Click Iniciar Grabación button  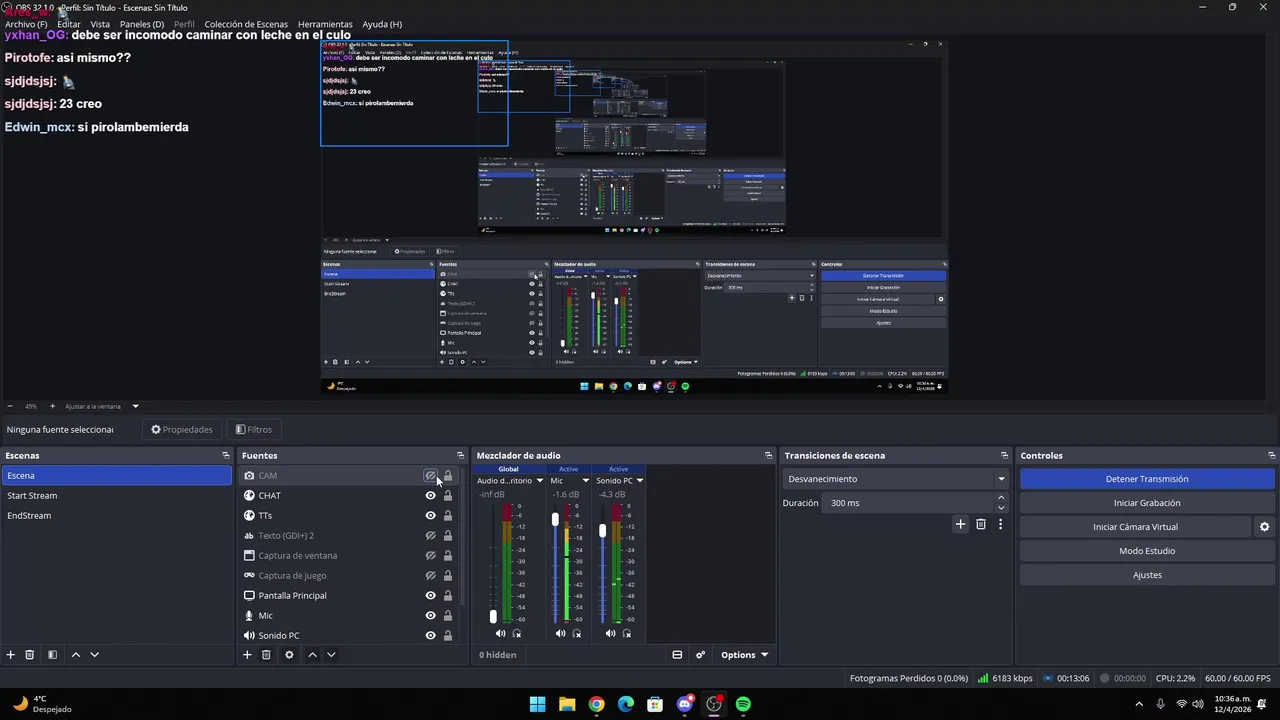1147,503
